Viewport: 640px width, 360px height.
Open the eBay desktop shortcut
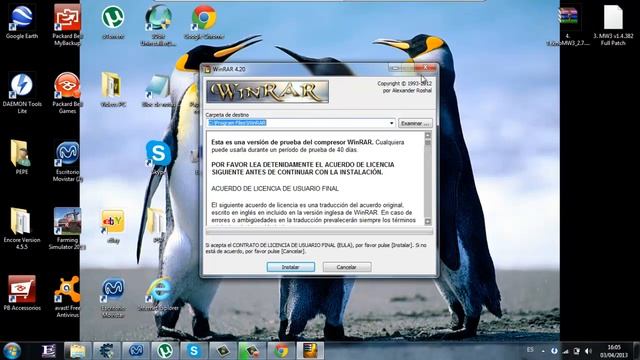[113, 227]
